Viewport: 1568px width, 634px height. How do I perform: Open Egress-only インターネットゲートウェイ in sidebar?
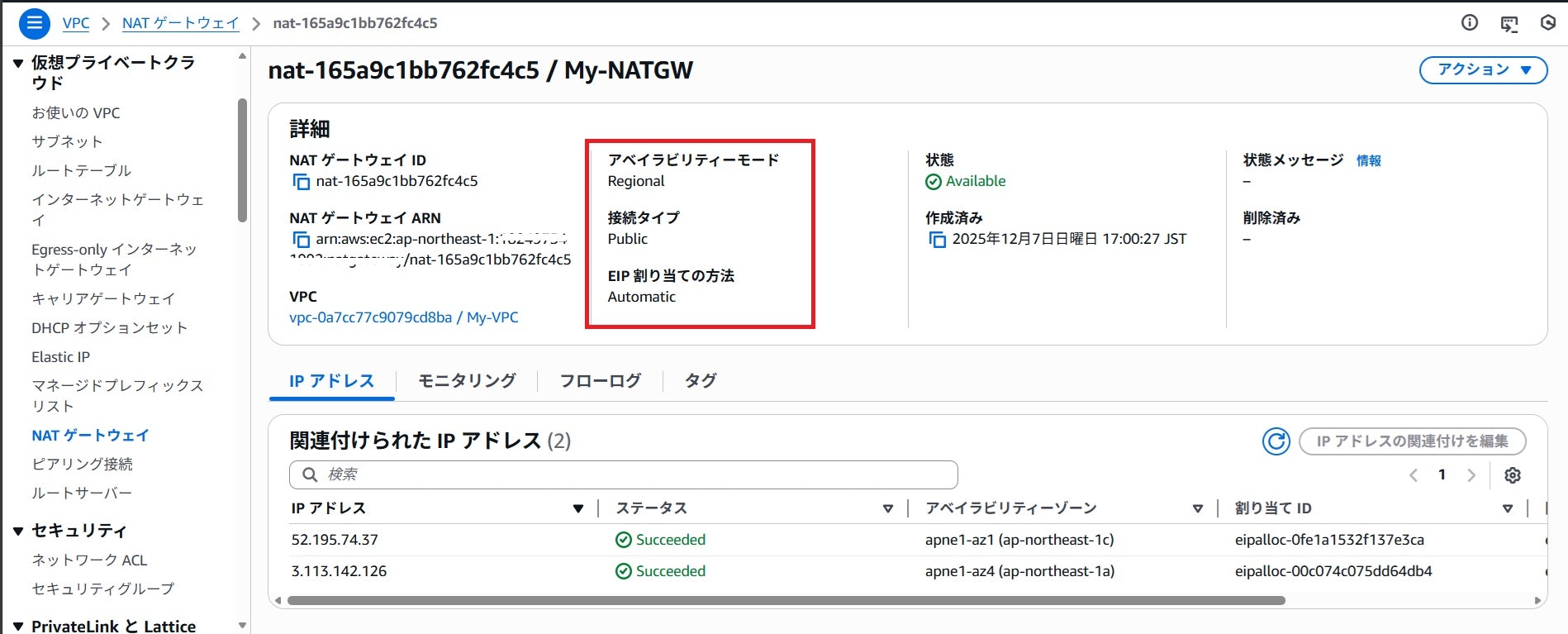(x=114, y=260)
